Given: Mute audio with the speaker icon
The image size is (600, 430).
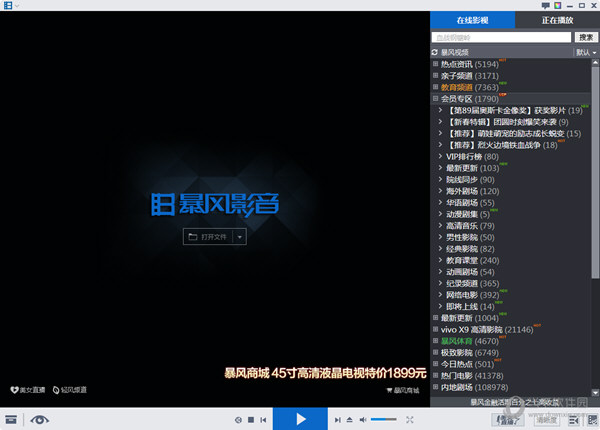Looking at the screenshot, I should 361,420.
